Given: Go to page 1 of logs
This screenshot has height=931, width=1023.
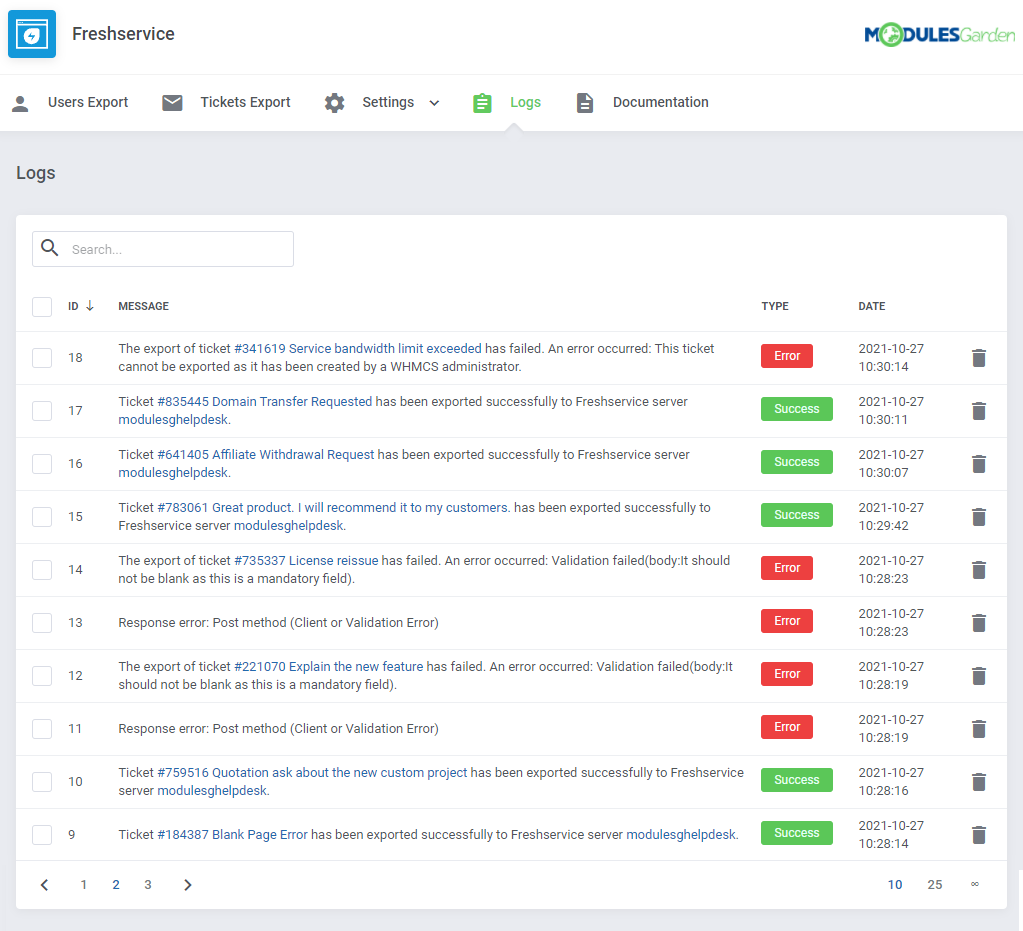Looking at the screenshot, I should (x=84, y=885).
